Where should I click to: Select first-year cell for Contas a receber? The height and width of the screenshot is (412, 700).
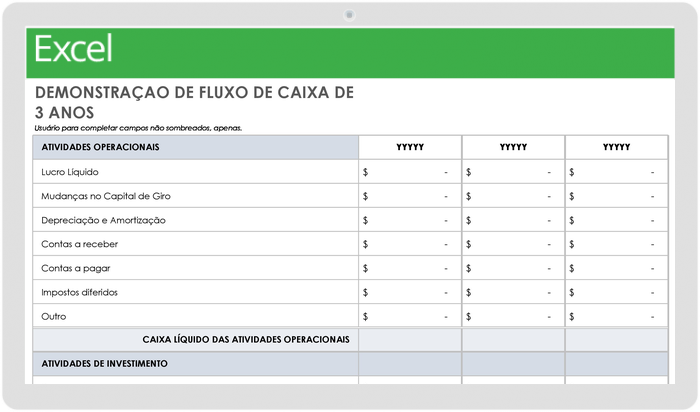click(410, 244)
